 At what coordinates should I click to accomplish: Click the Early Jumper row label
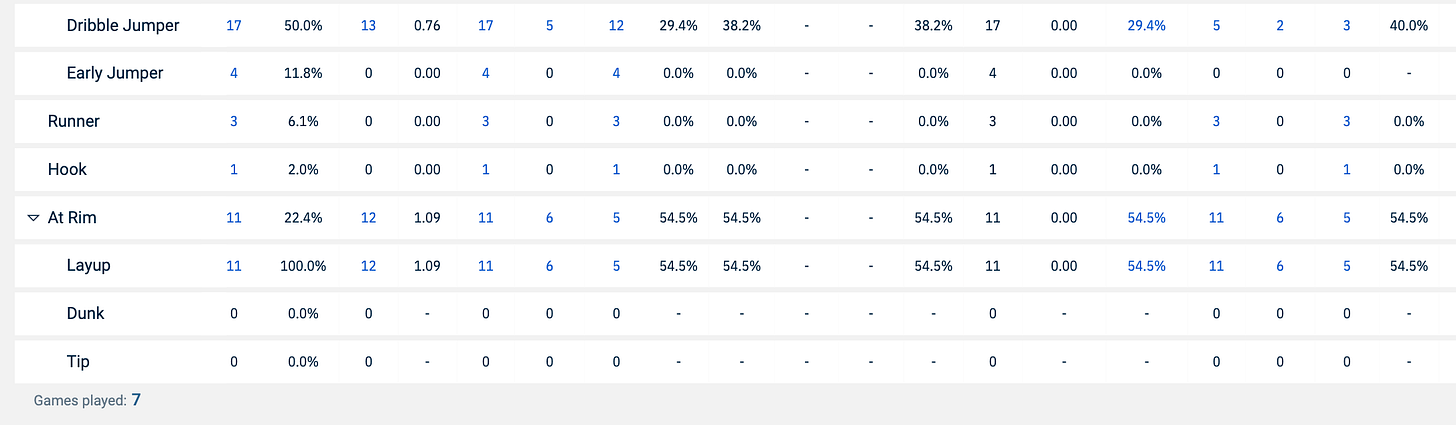(115, 73)
